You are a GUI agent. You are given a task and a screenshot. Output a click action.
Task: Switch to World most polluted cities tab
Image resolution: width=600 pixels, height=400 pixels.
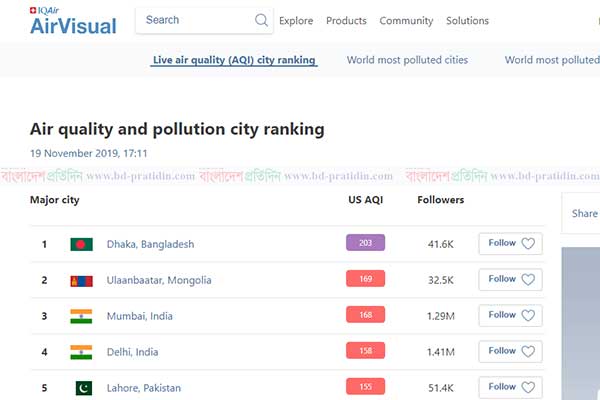408,60
